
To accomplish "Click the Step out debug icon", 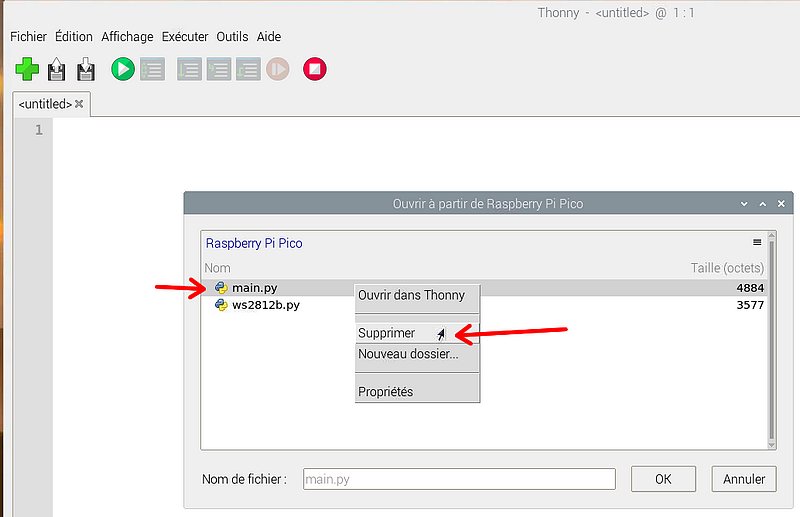I will tap(248, 69).
